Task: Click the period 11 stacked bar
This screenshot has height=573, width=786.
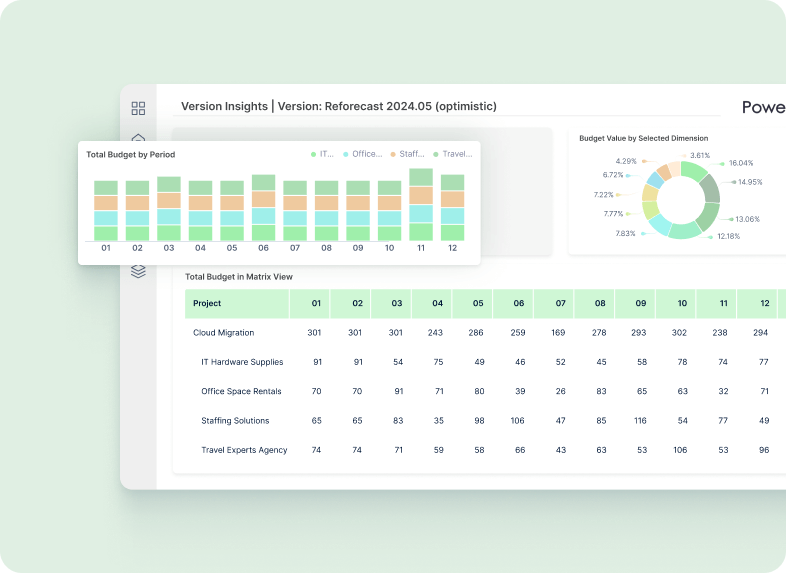Action: point(421,205)
